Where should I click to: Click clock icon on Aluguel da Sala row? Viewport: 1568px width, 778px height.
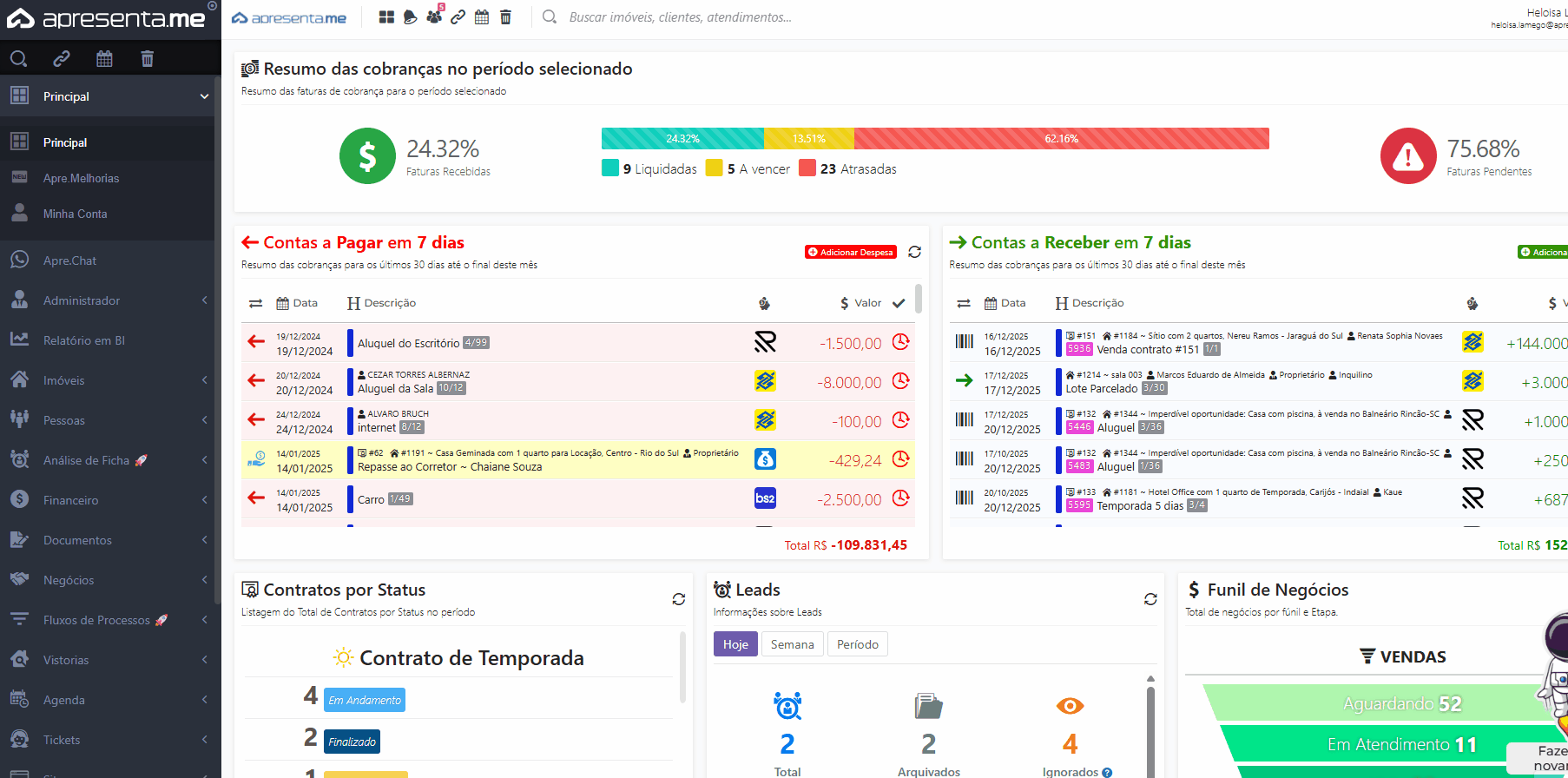pyautogui.click(x=901, y=381)
